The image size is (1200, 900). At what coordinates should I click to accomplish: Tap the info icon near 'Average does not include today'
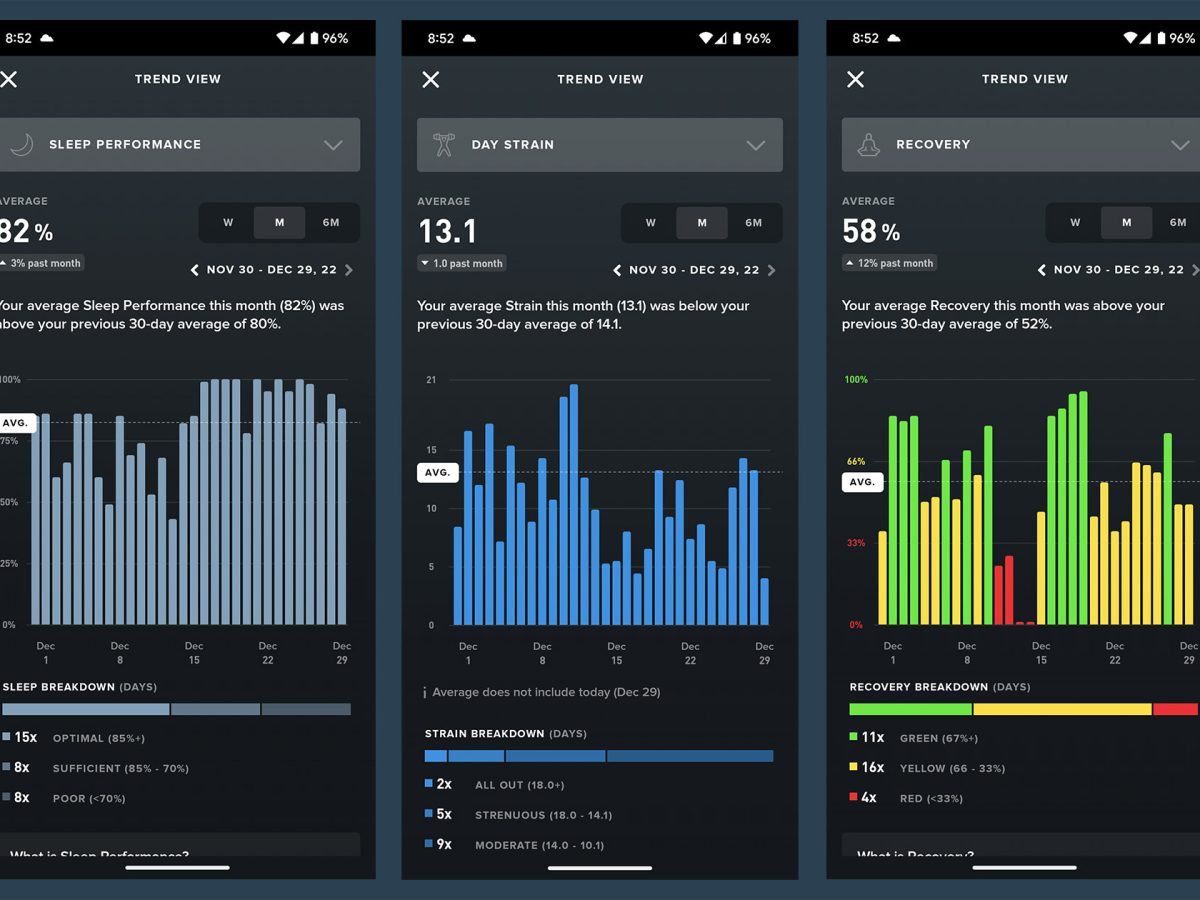[x=424, y=692]
